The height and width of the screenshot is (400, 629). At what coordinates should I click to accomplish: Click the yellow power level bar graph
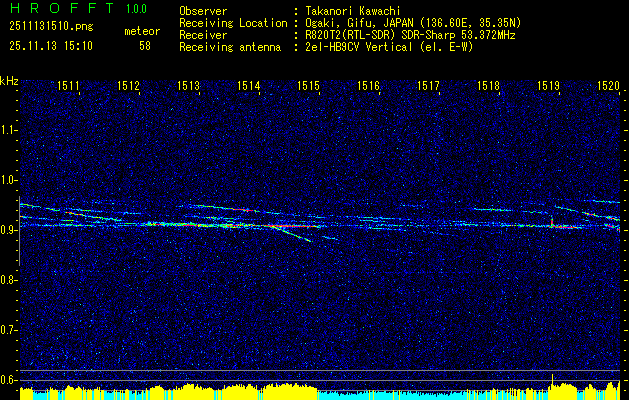(300, 388)
